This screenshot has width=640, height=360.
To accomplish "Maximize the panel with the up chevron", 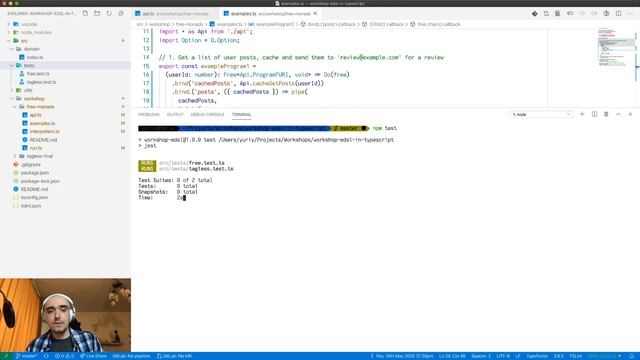I will tap(618, 114).
